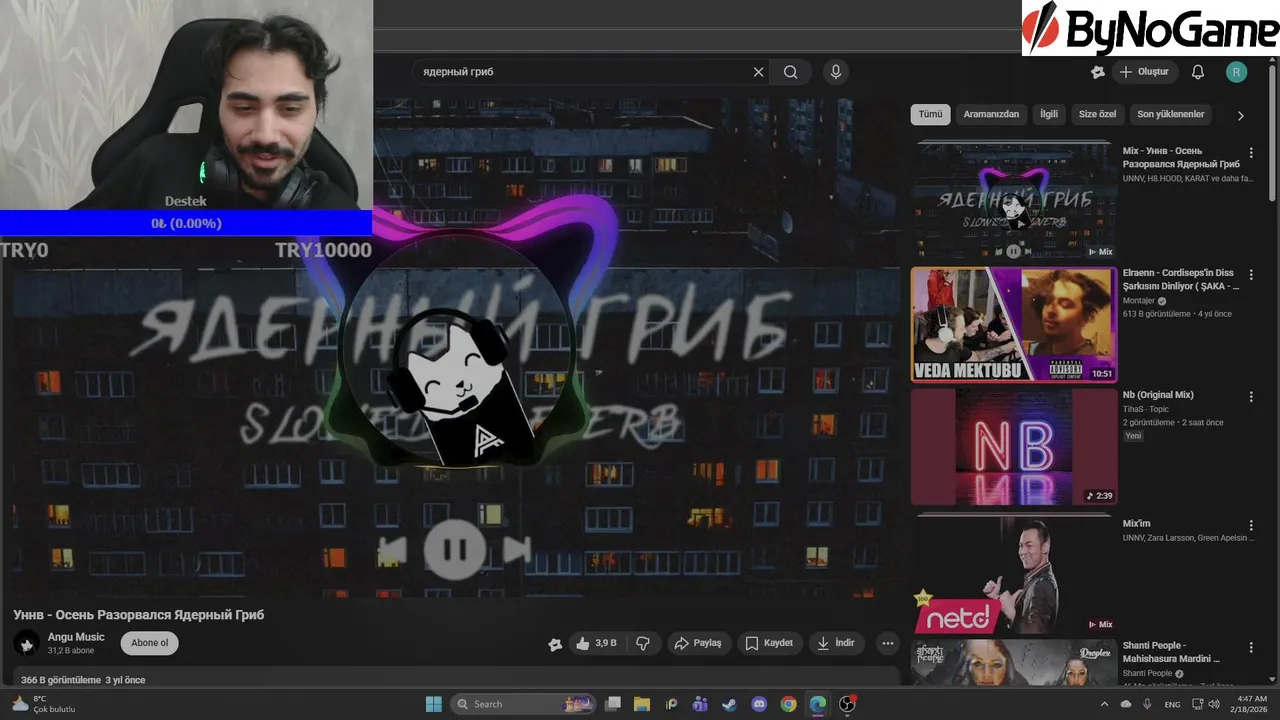Open Task View on the taskbar

(613, 704)
